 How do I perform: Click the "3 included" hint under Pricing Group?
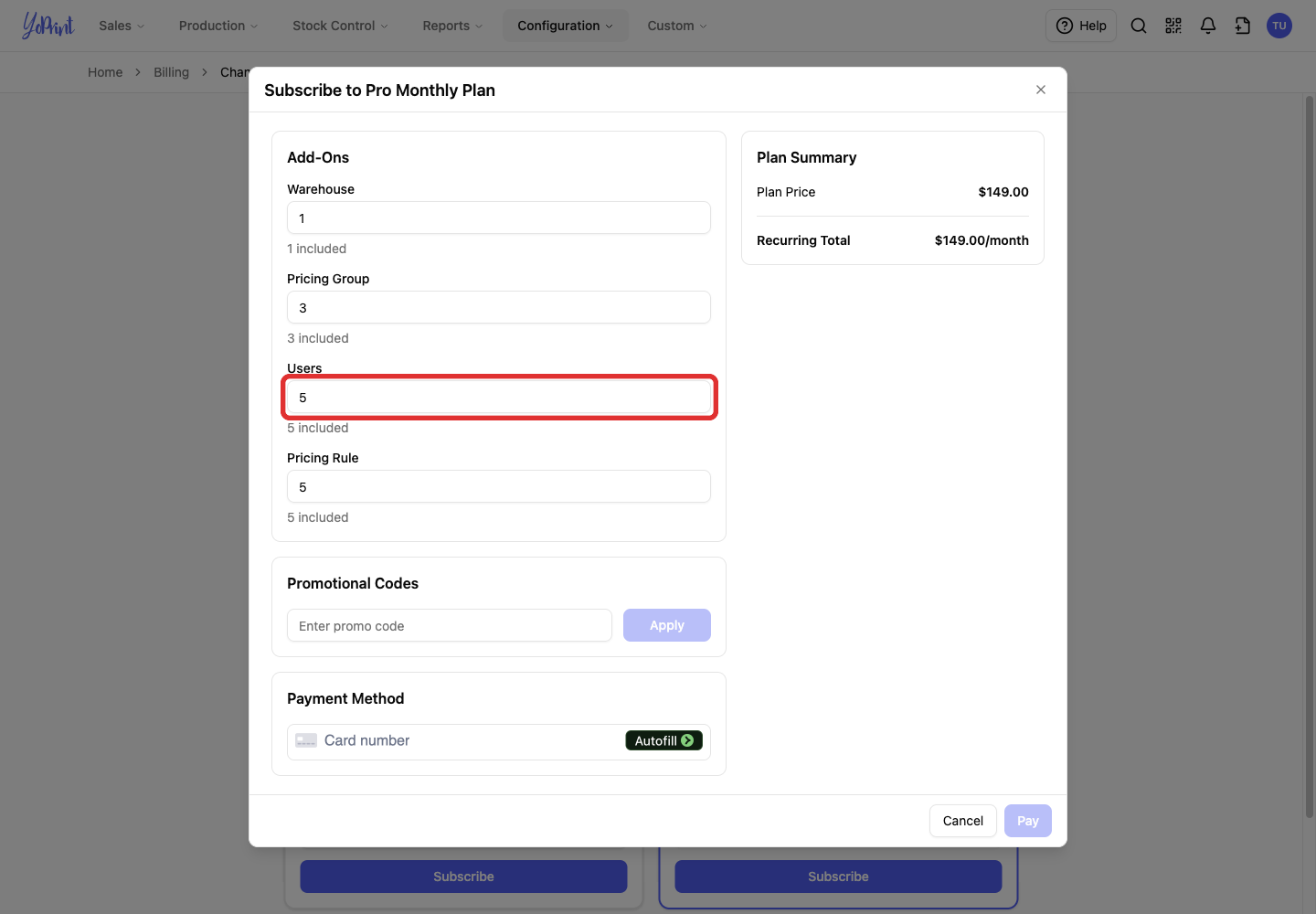[318, 338]
